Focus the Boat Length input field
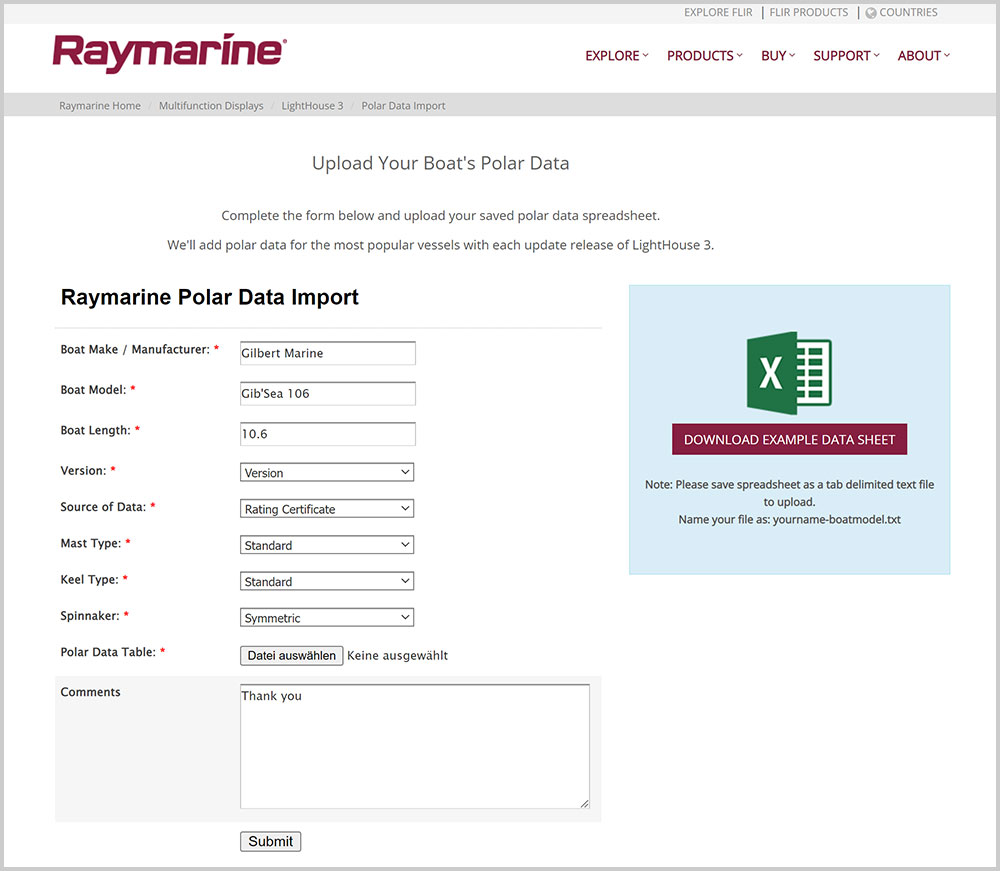Viewport: 1000px width, 871px height. click(x=327, y=434)
